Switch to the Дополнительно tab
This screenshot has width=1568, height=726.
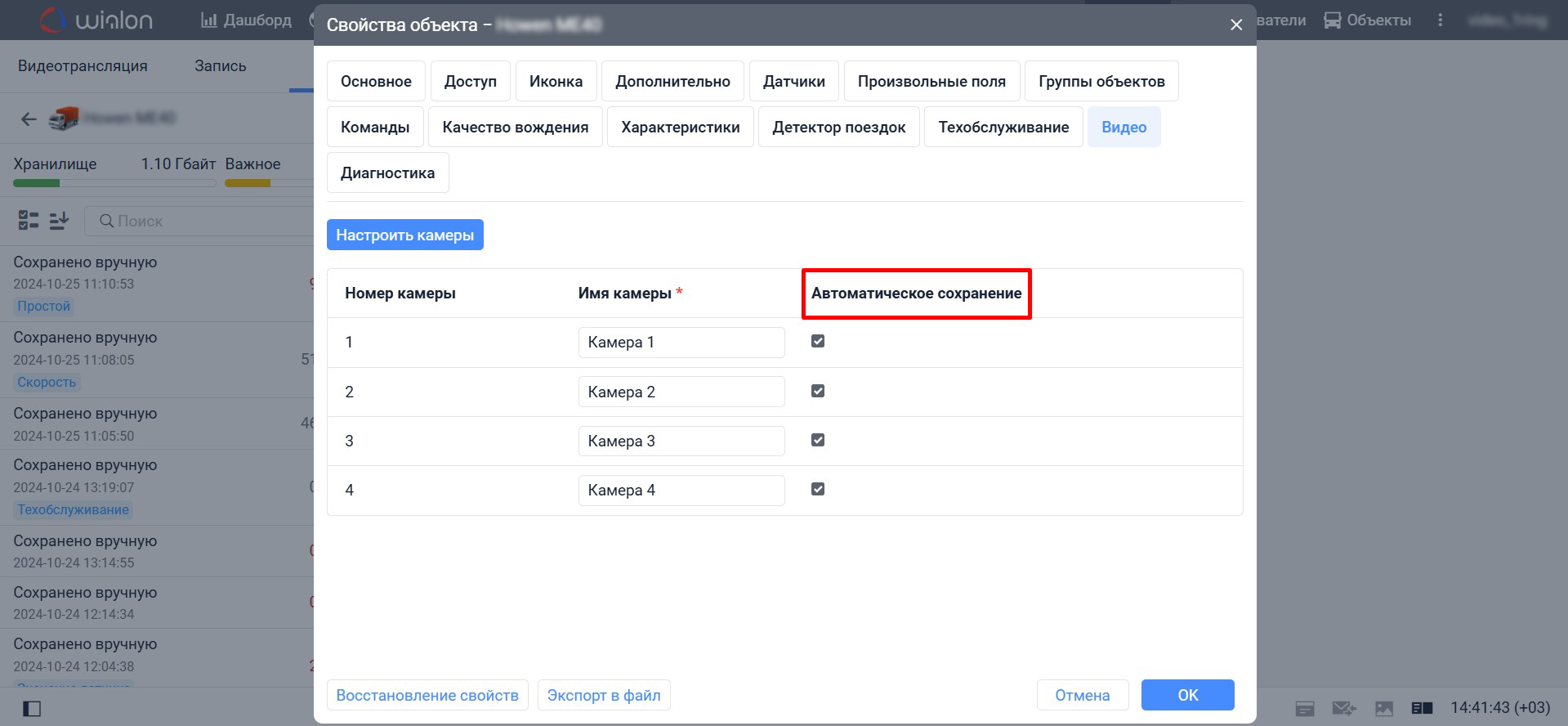pos(672,81)
